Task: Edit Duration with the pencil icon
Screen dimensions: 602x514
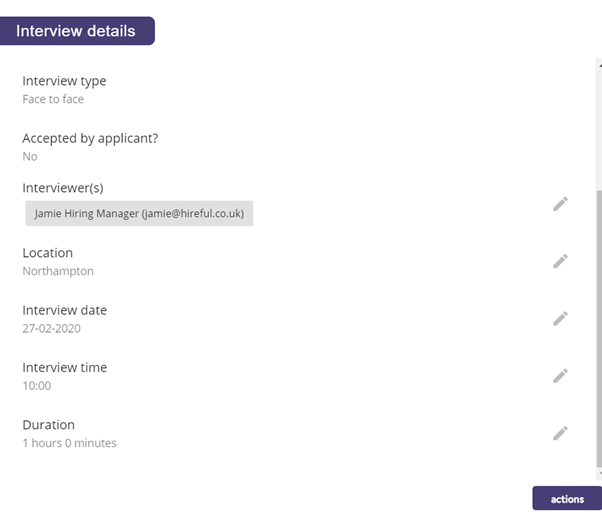Action: (x=560, y=433)
